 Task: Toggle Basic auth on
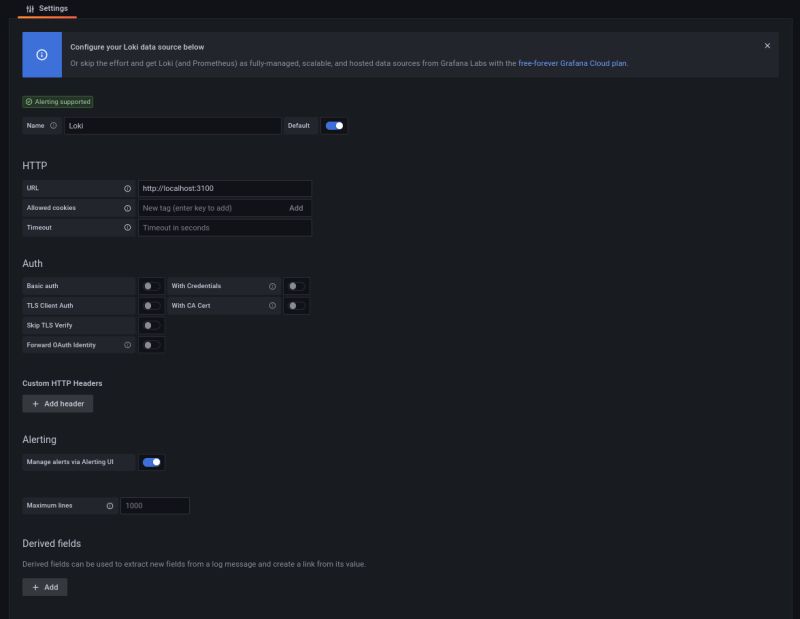click(152, 286)
